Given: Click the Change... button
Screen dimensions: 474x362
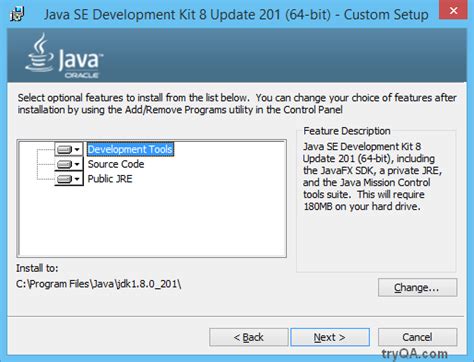Looking at the screenshot, I should click(417, 287).
